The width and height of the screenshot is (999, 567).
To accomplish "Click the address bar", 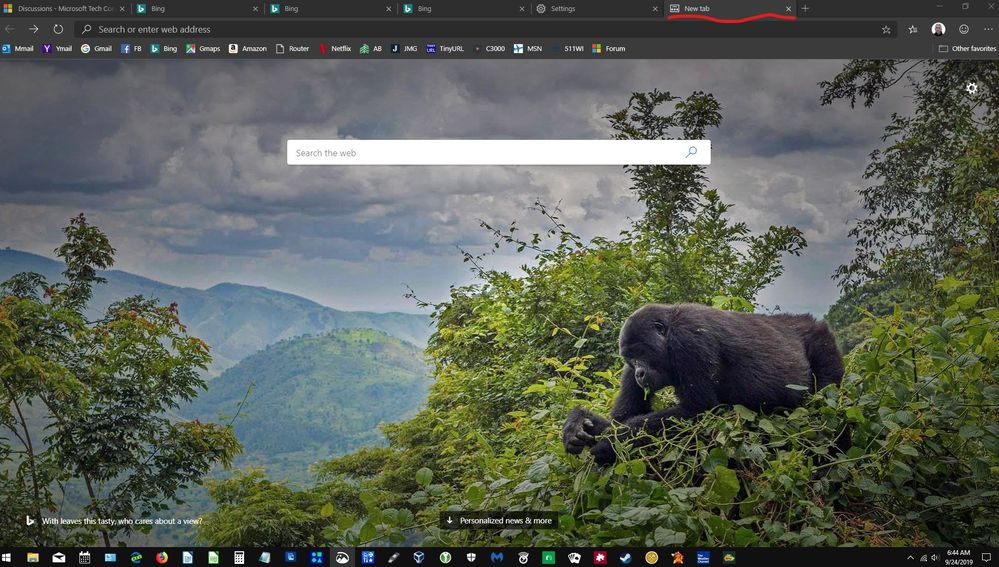I will pos(484,29).
